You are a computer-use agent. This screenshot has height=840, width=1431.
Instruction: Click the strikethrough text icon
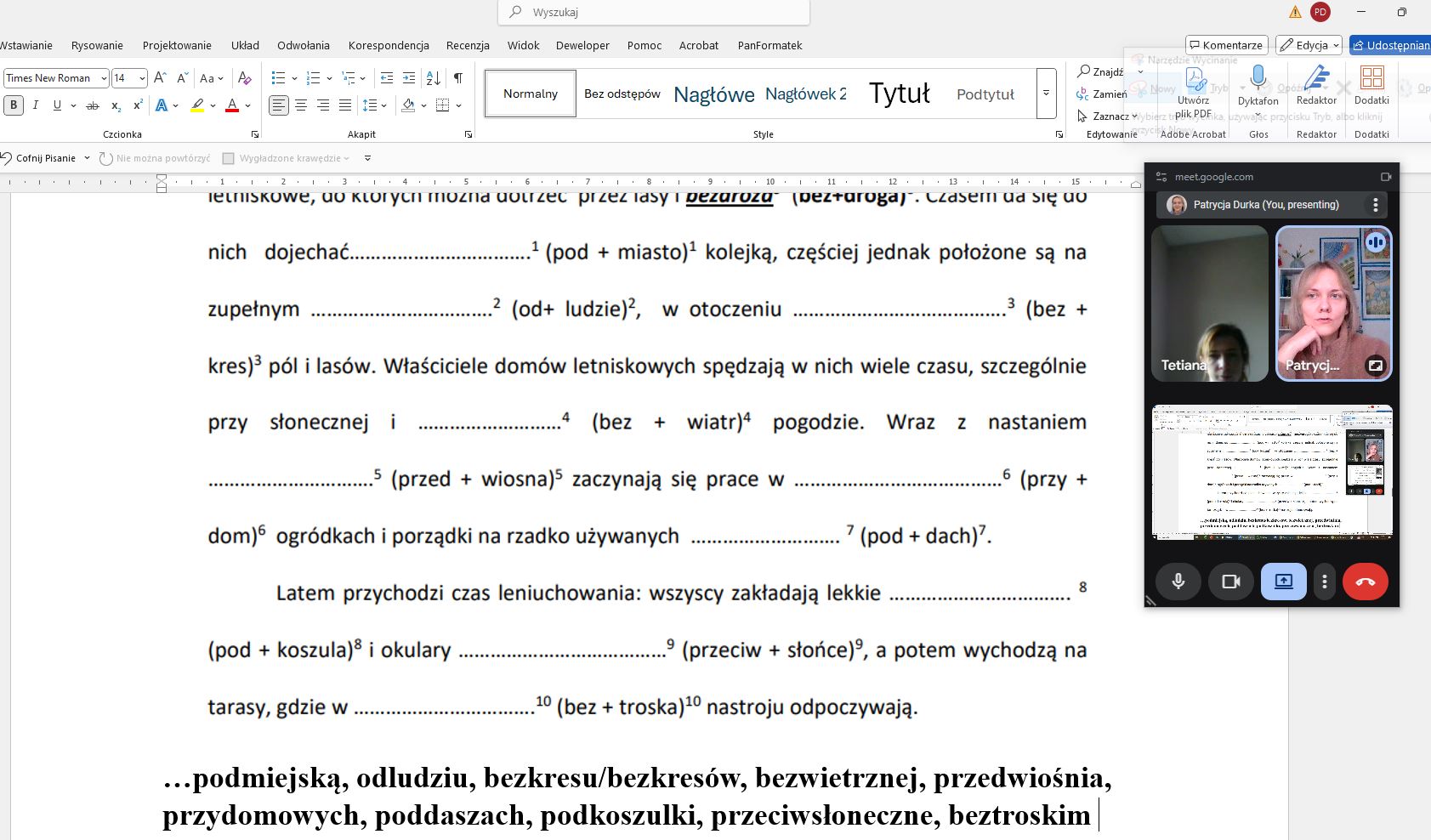92,105
